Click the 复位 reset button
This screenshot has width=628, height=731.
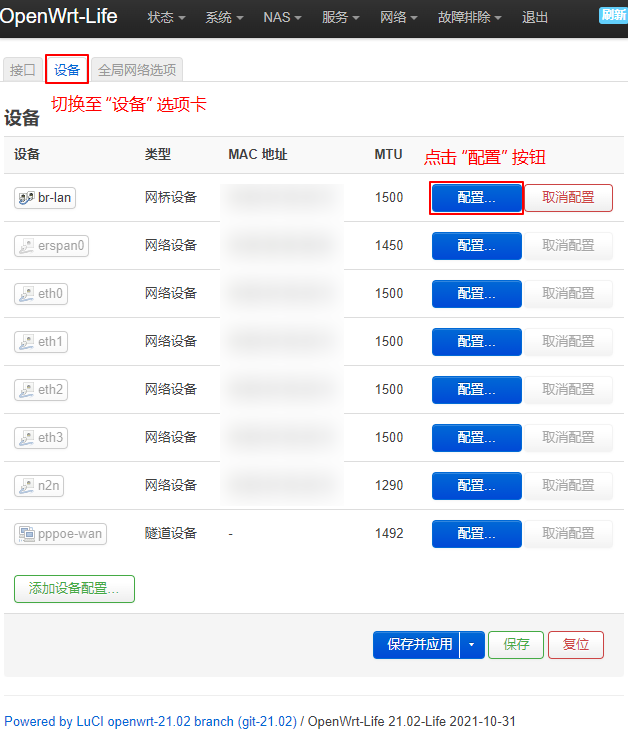click(576, 645)
